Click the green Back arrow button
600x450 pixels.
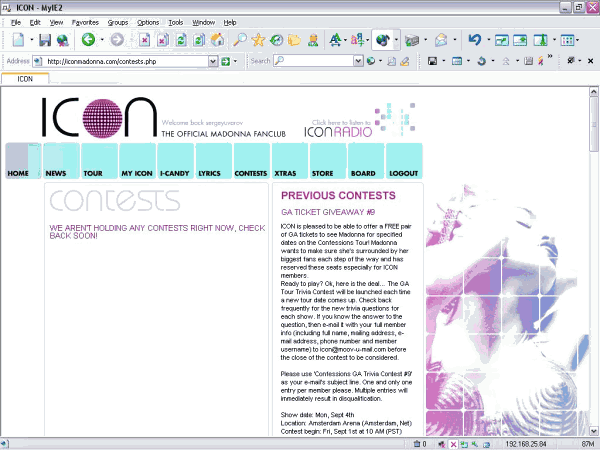[x=88, y=39]
